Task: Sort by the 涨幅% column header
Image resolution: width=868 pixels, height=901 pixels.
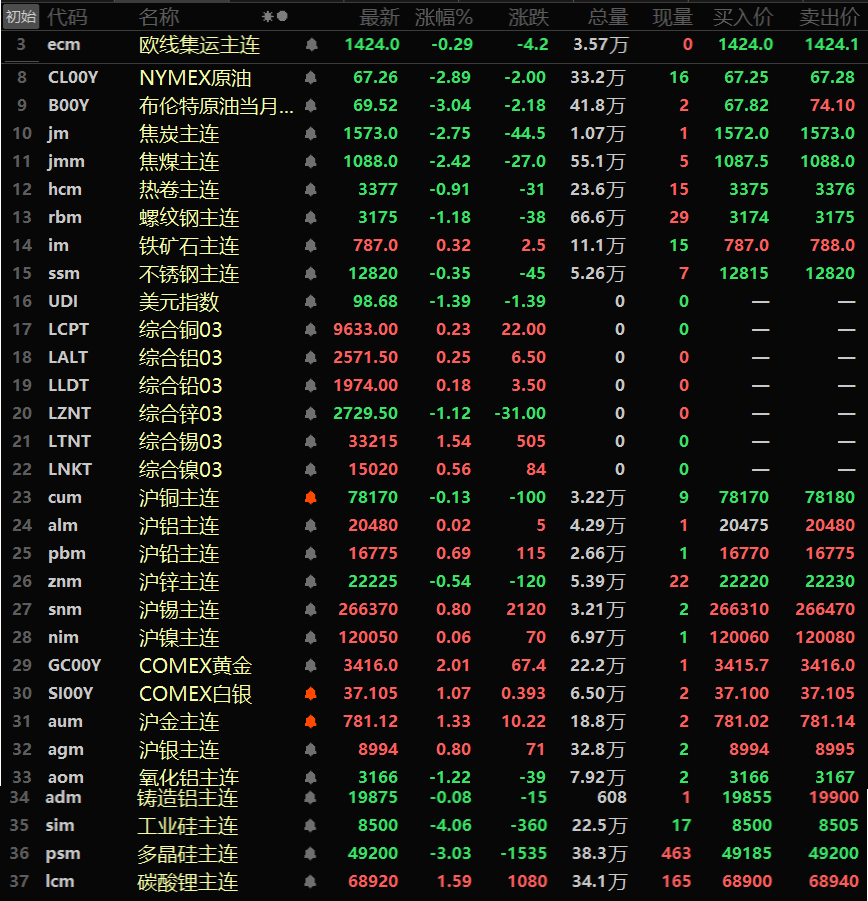Action: pyautogui.click(x=444, y=17)
